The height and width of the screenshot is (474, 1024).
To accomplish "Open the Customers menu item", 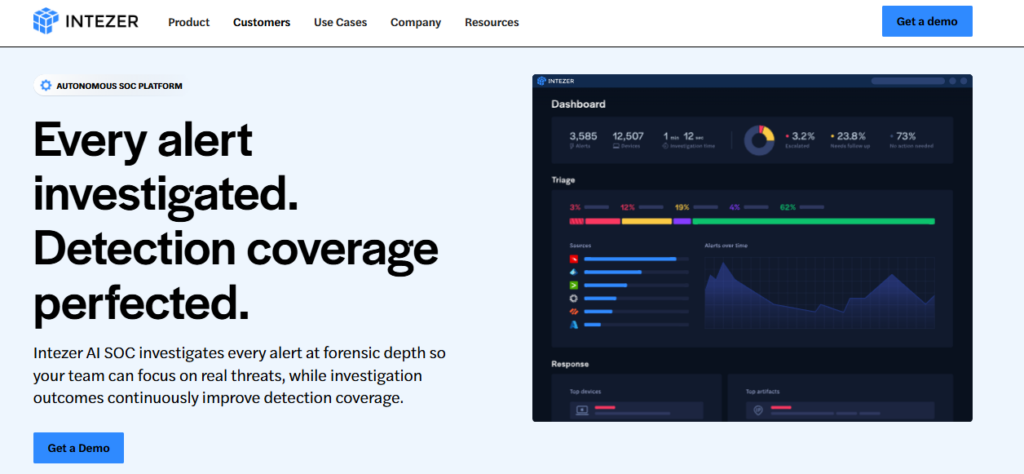I will pos(262,22).
